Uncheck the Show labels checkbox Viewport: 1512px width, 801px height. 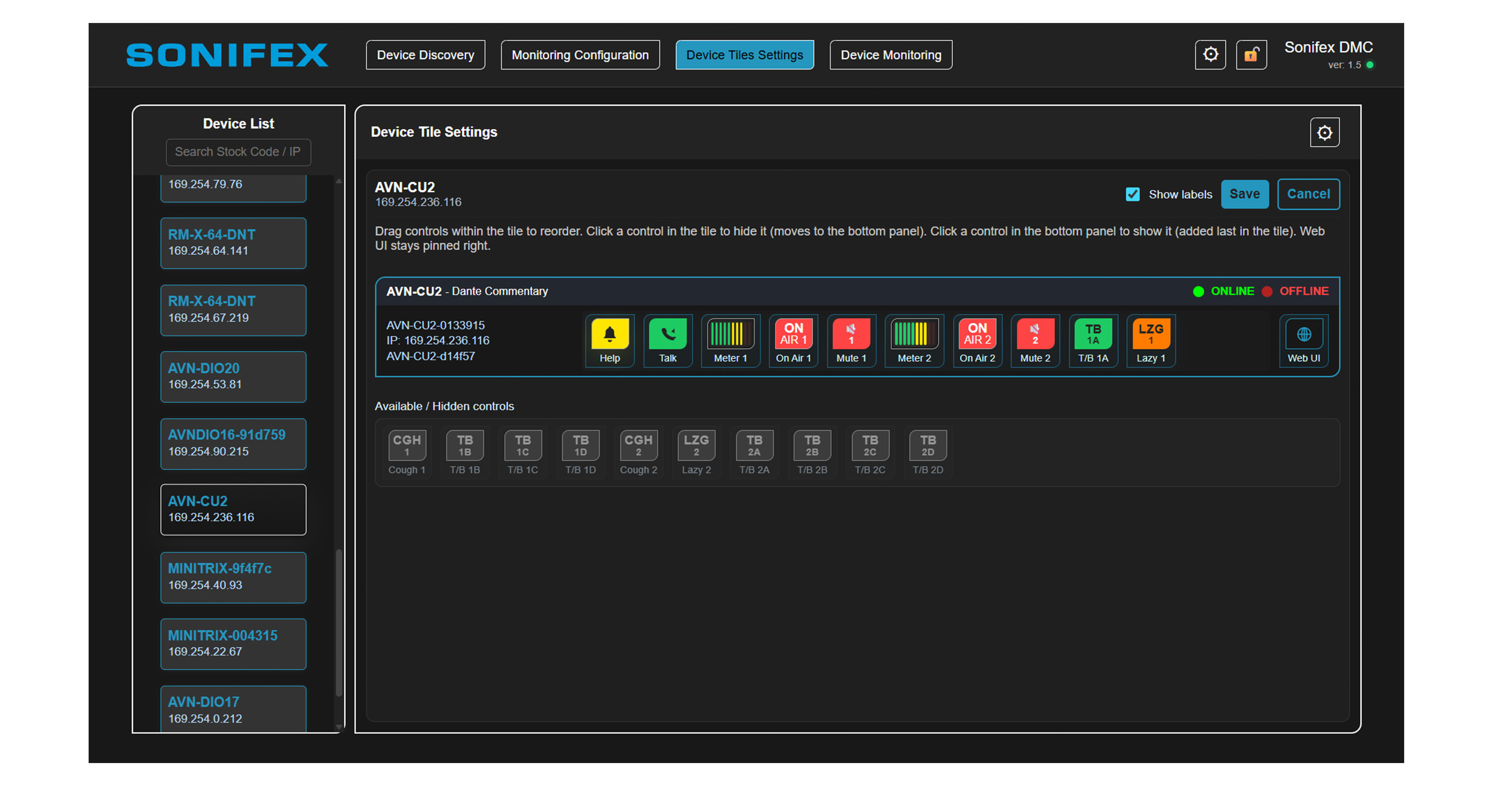[1133, 194]
